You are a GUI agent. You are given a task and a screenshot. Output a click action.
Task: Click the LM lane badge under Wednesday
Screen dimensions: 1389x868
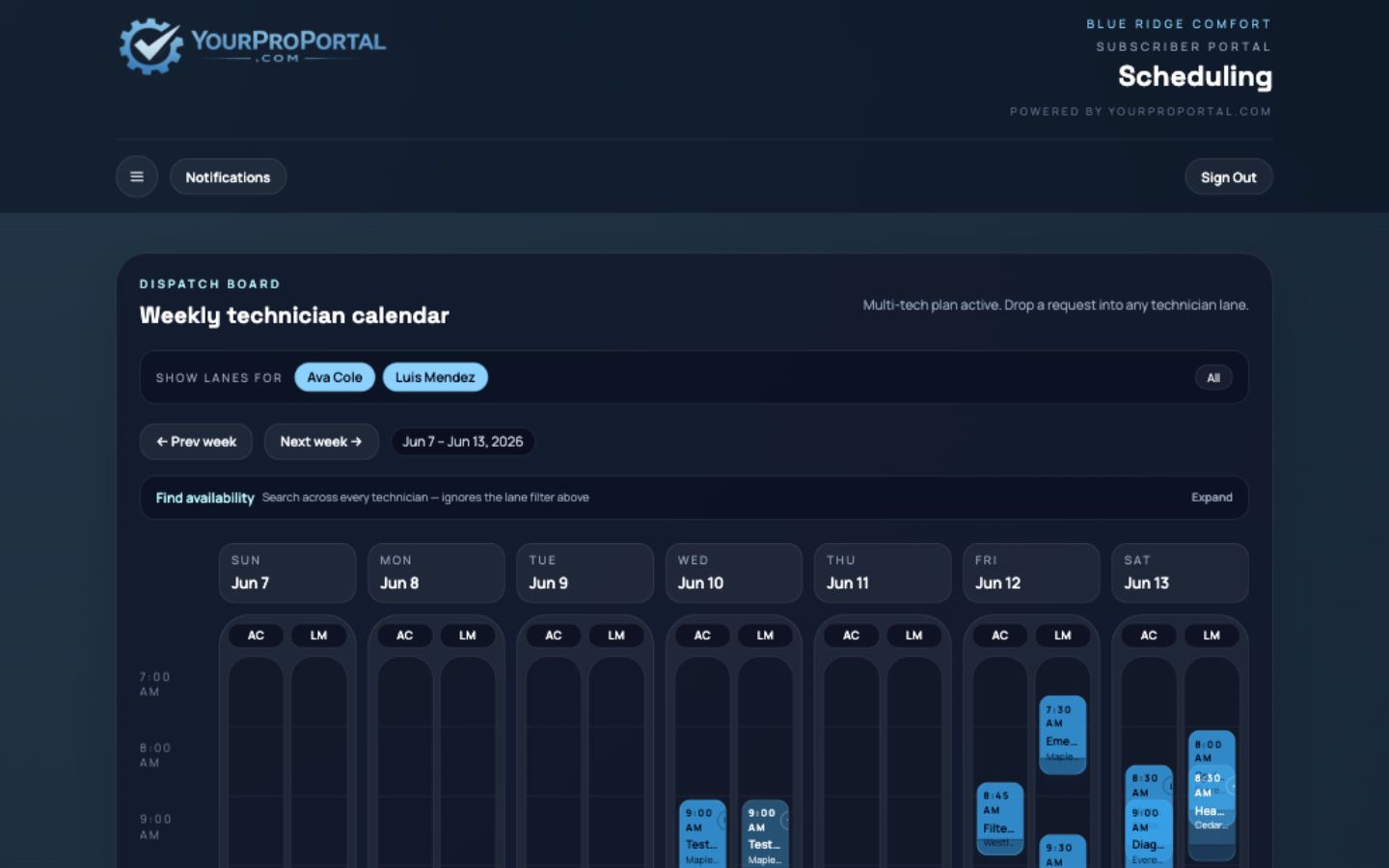point(765,636)
